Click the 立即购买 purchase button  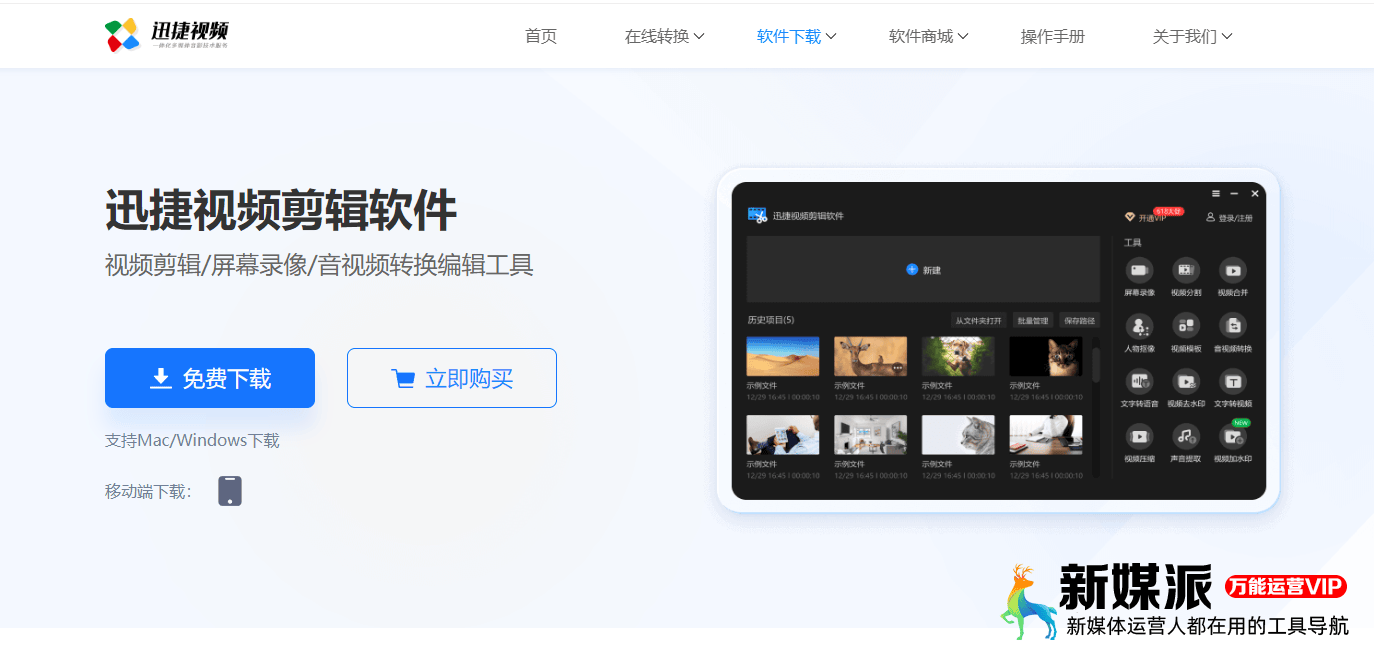click(x=451, y=377)
